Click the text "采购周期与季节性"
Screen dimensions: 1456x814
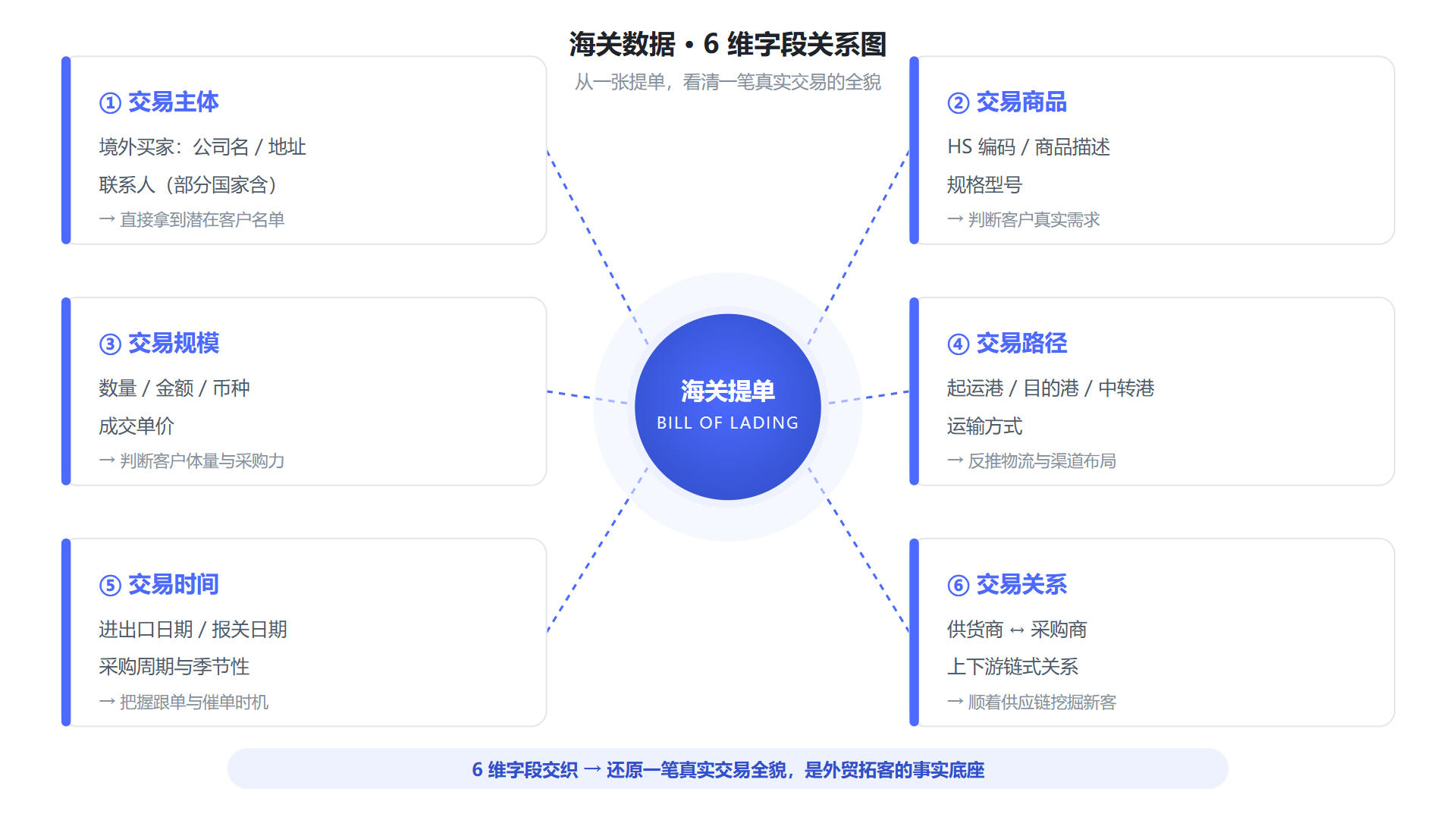coord(174,666)
